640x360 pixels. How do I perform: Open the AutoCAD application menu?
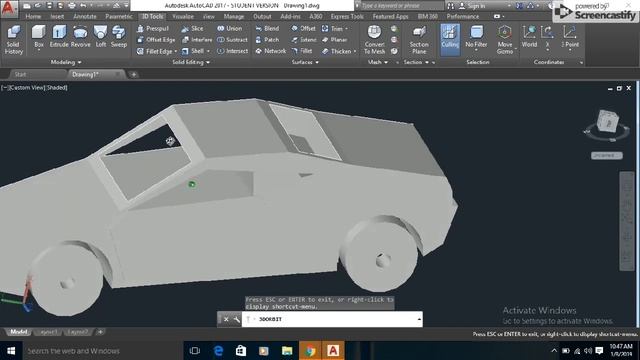(x=9, y=8)
